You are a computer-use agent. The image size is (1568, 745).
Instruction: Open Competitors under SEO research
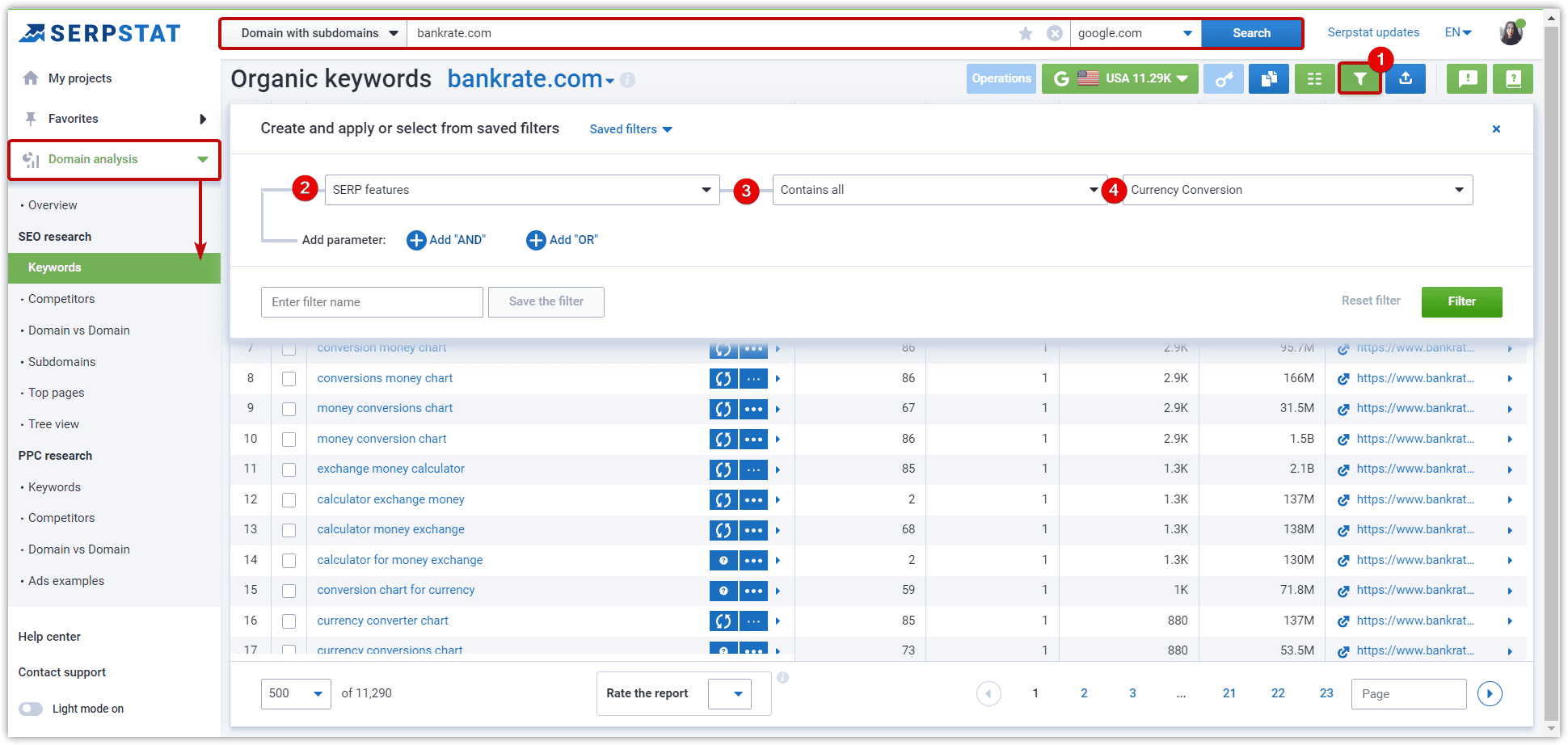[61, 299]
